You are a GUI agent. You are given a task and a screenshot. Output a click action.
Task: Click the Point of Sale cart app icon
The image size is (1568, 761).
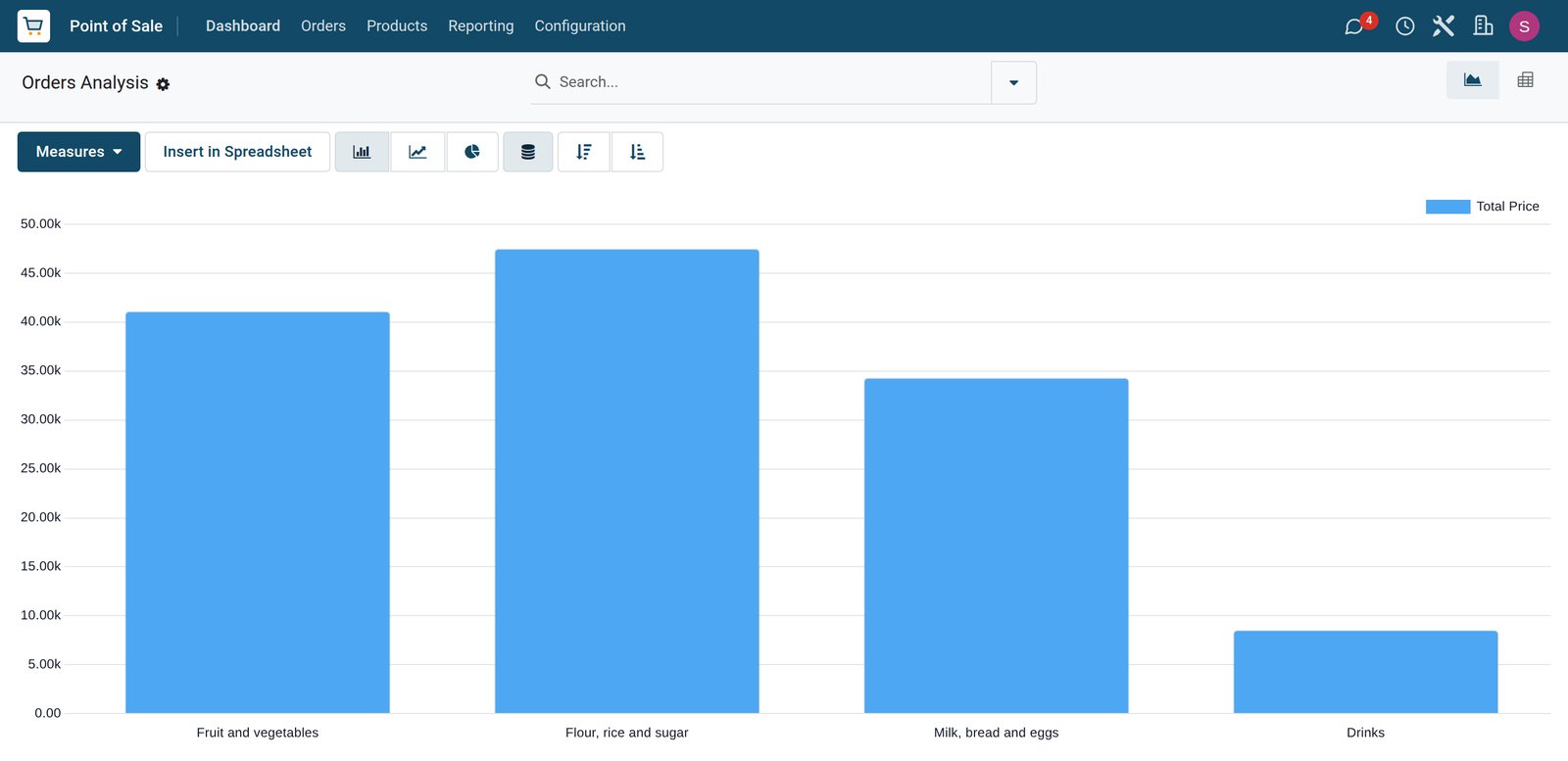(33, 25)
